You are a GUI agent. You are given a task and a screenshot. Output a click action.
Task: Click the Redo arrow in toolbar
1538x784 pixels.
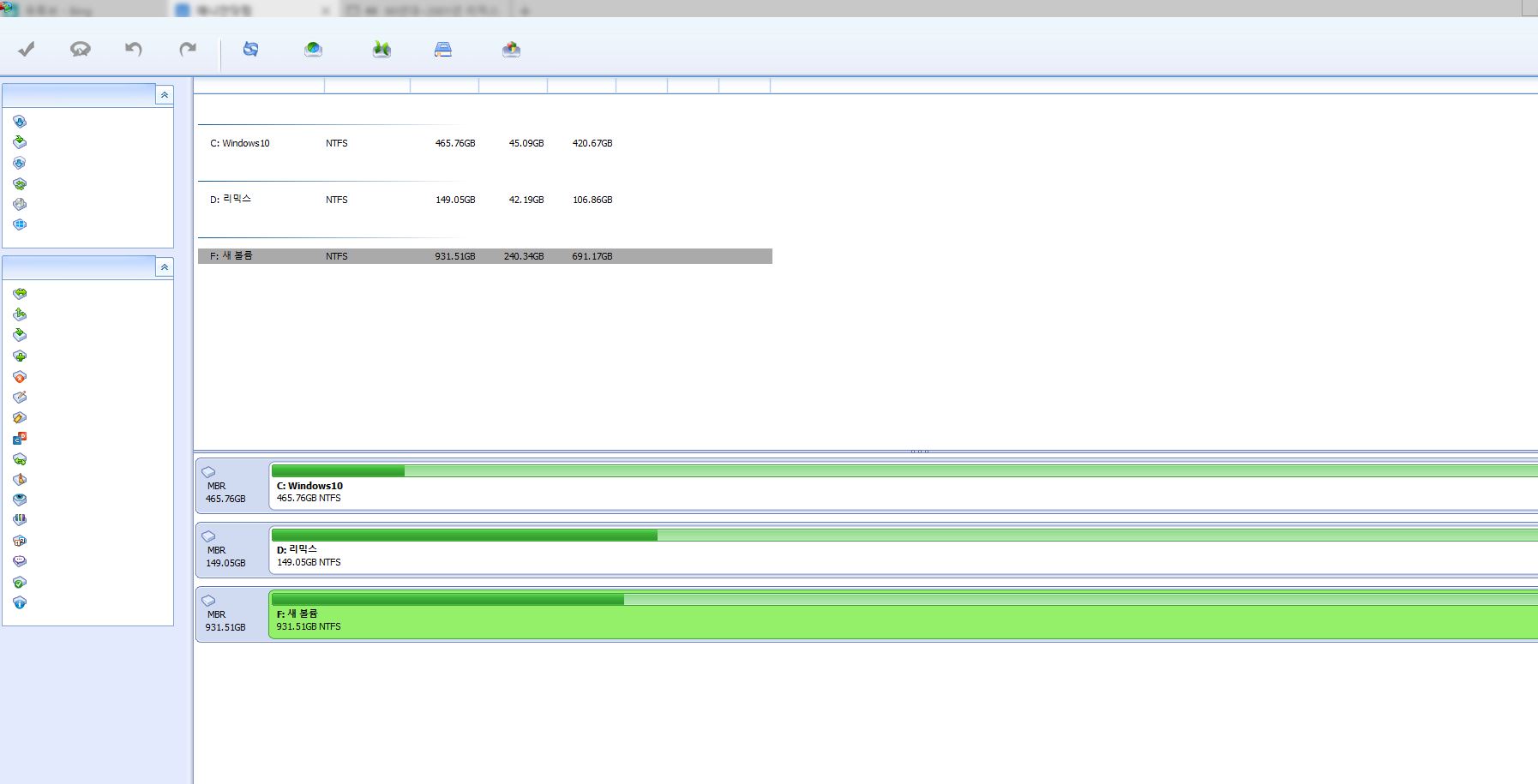click(x=188, y=49)
